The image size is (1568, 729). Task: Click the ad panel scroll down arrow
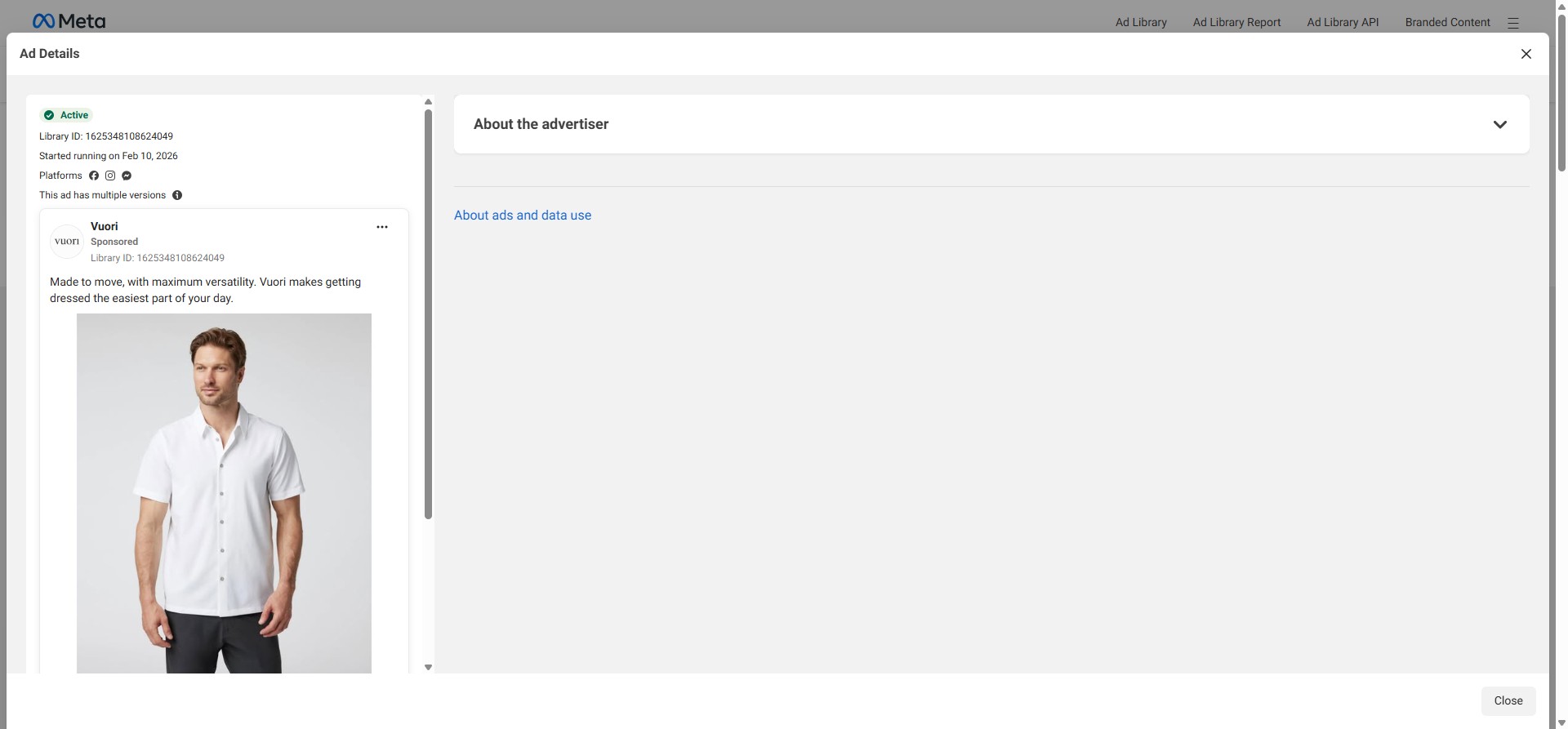click(x=428, y=668)
